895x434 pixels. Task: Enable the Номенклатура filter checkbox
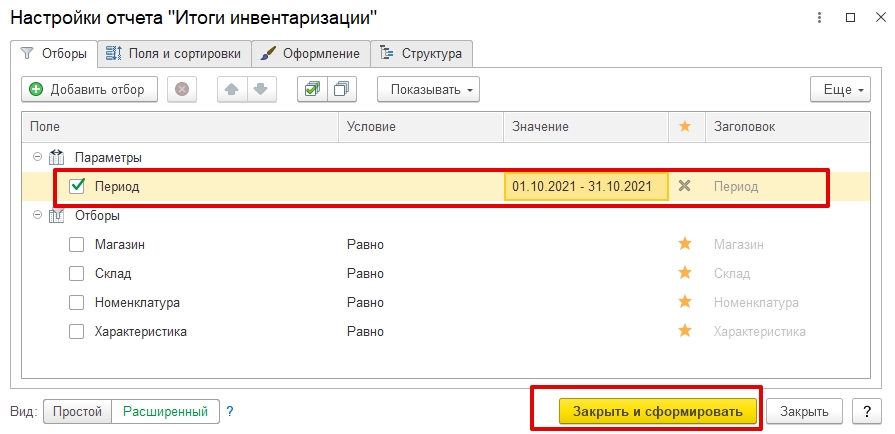(x=76, y=303)
